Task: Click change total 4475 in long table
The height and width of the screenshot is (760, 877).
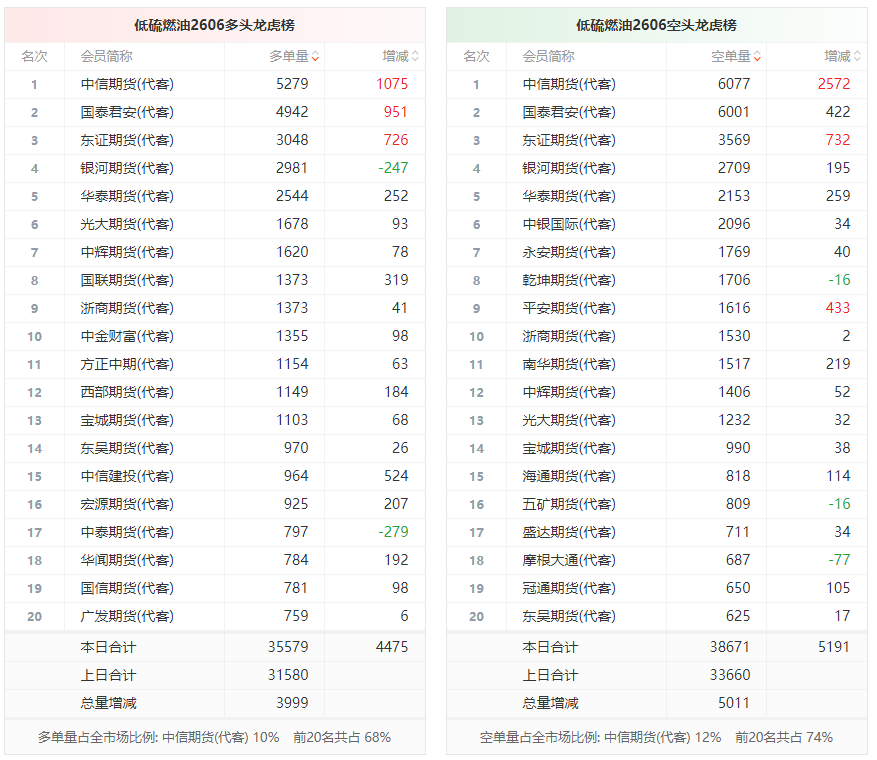Action: click(x=392, y=647)
